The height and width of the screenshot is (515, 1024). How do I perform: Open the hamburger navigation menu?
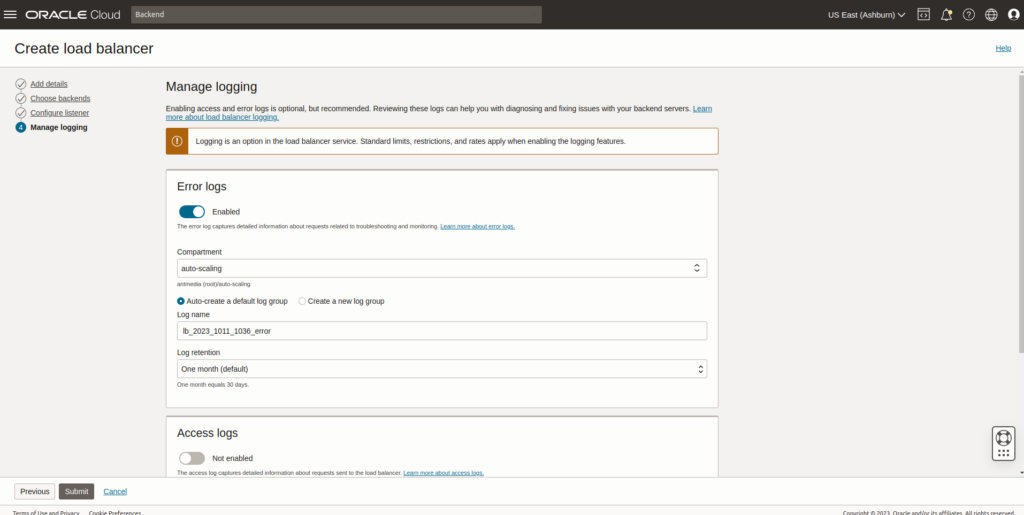pos(10,14)
